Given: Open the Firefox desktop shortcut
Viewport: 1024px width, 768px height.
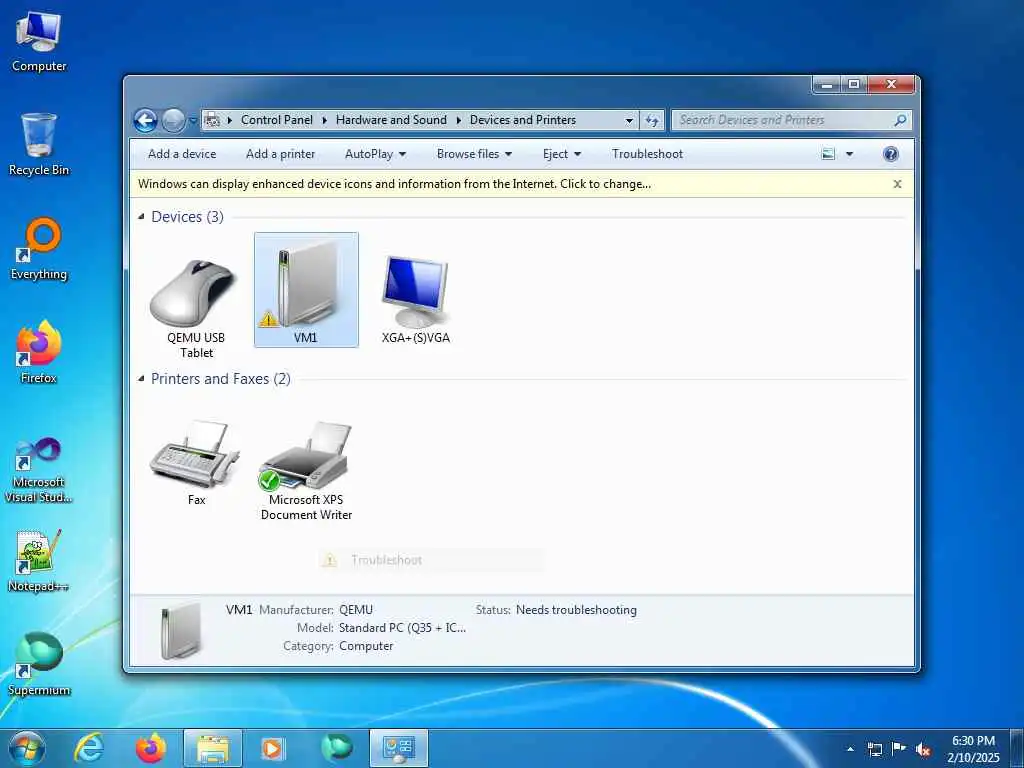Looking at the screenshot, I should click(x=39, y=352).
